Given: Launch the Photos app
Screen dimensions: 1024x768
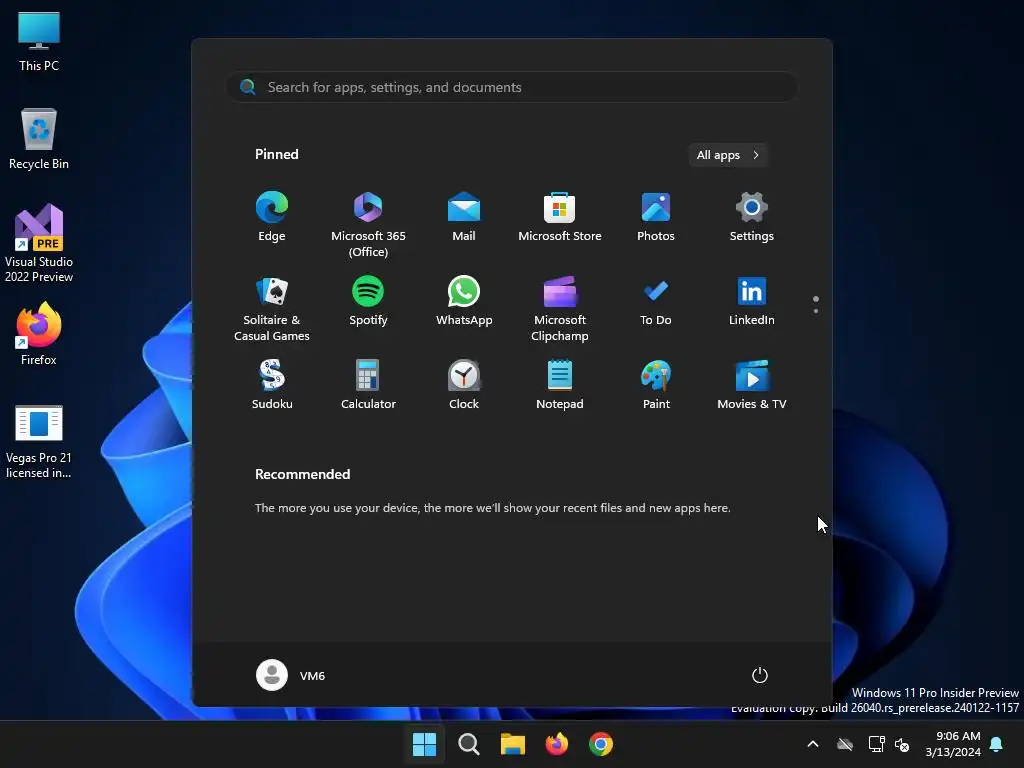Looking at the screenshot, I should (656, 217).
